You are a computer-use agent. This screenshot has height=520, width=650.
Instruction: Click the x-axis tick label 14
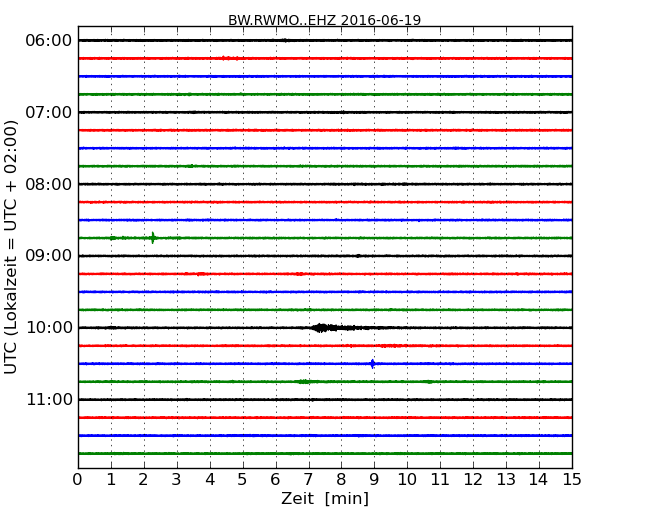point(539,479)
